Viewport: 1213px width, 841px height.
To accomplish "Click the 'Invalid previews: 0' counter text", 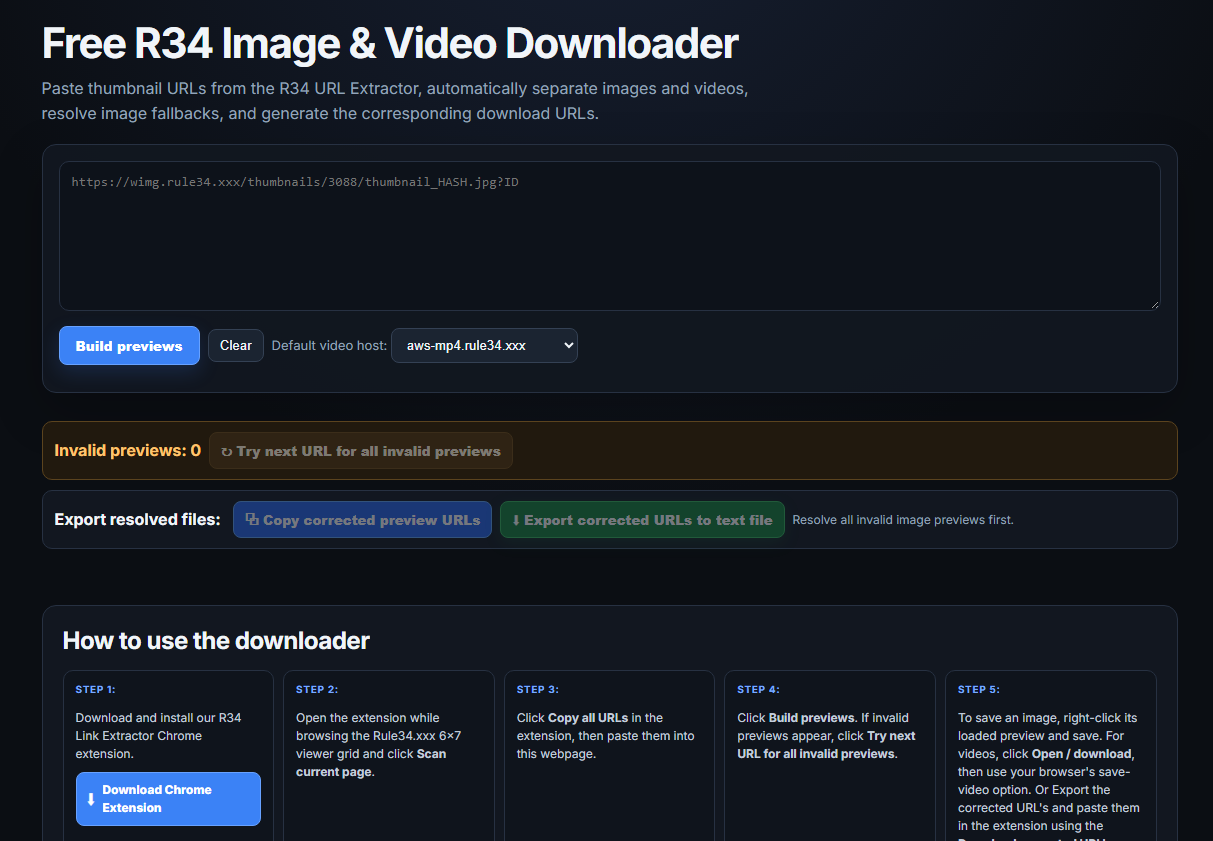I will (127, 451).
